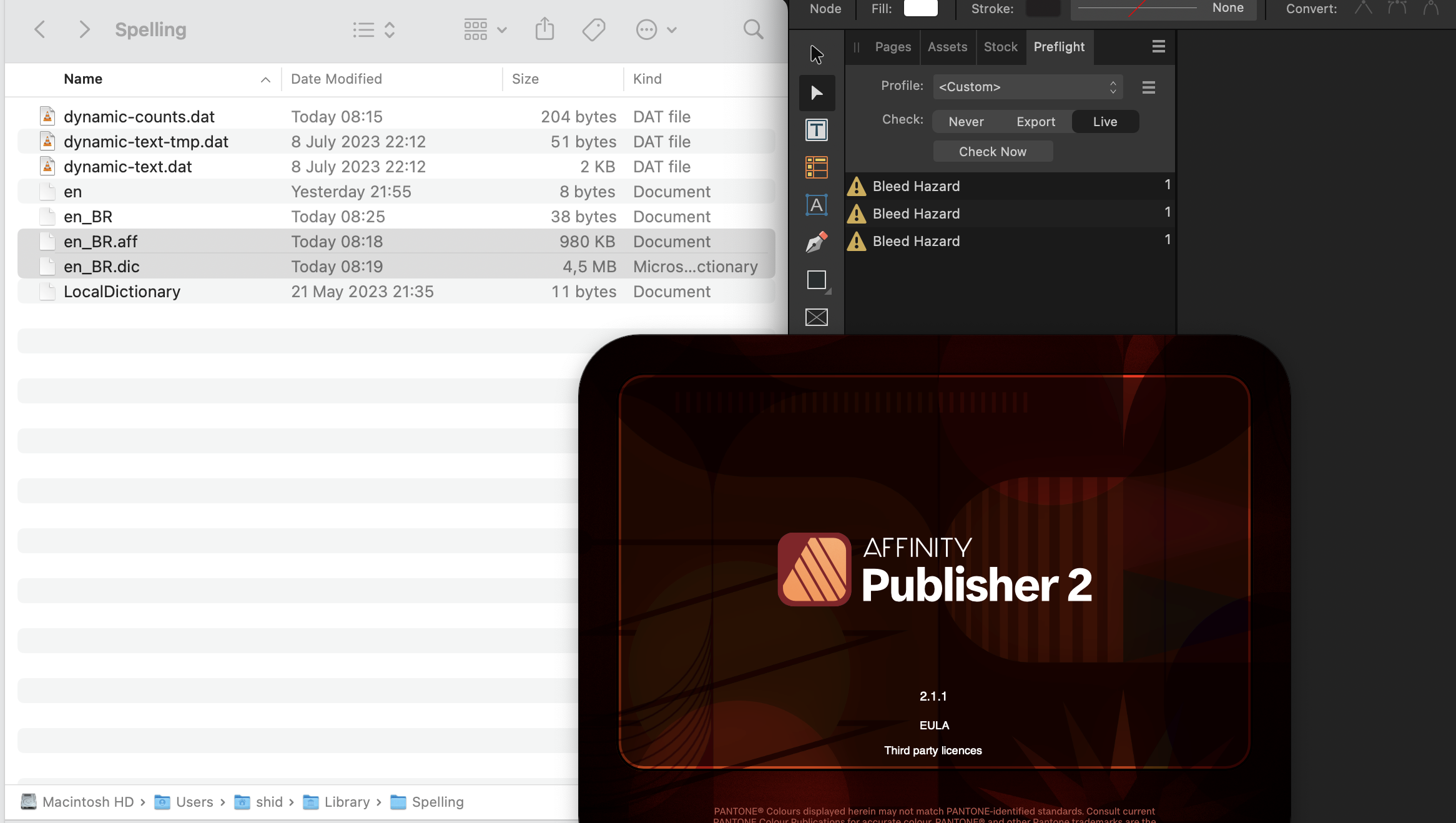Select the Frame Text tool
Screen dimensions: 1456x823
[817, 130]
